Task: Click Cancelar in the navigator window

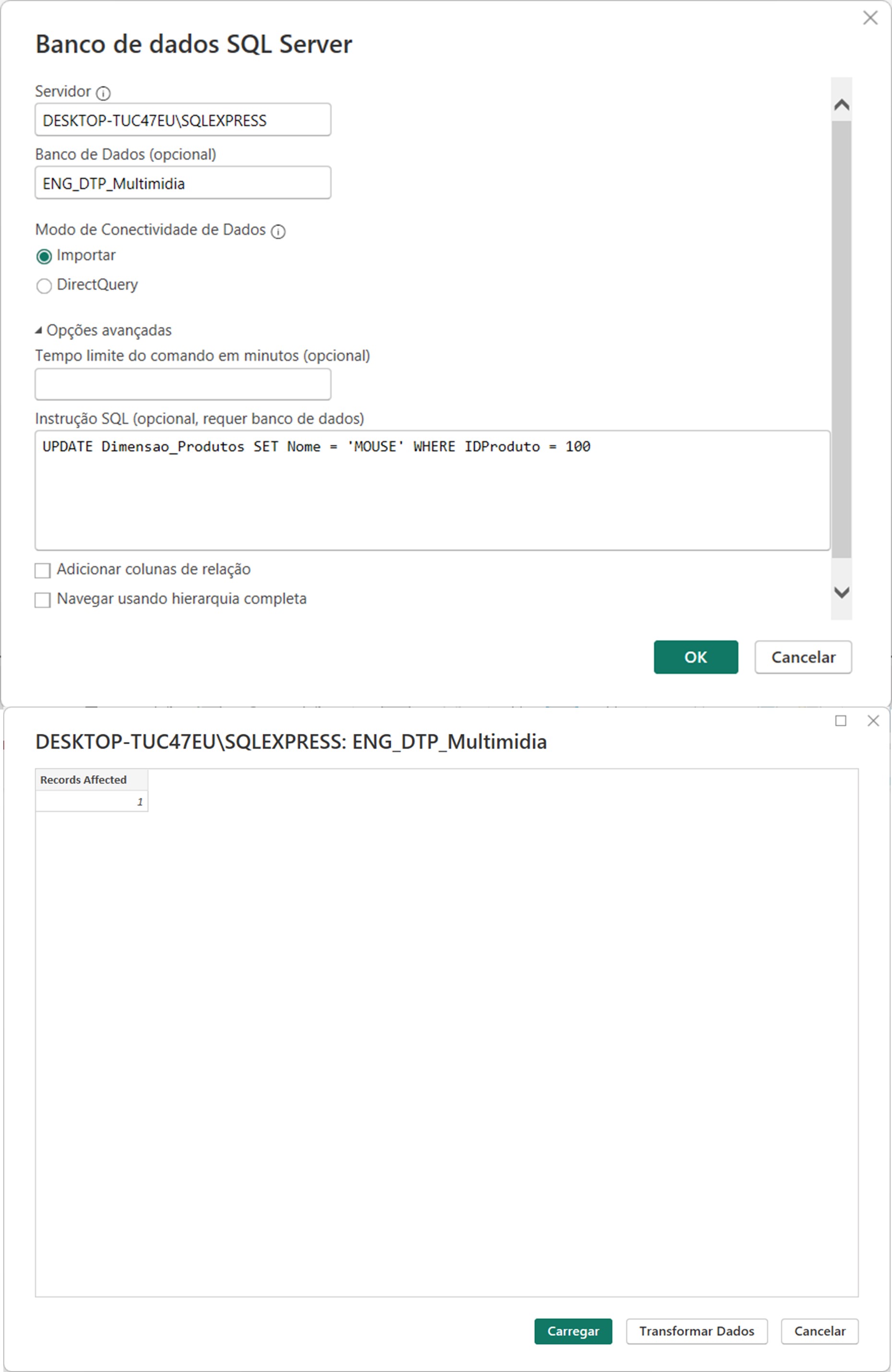Action: point(820,1331)
